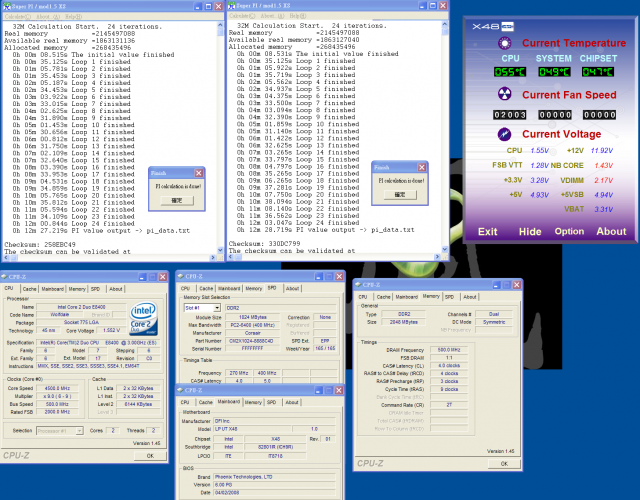Click Exit in the X48 monitor
640x500 pixels.
(x=487, y=232)
